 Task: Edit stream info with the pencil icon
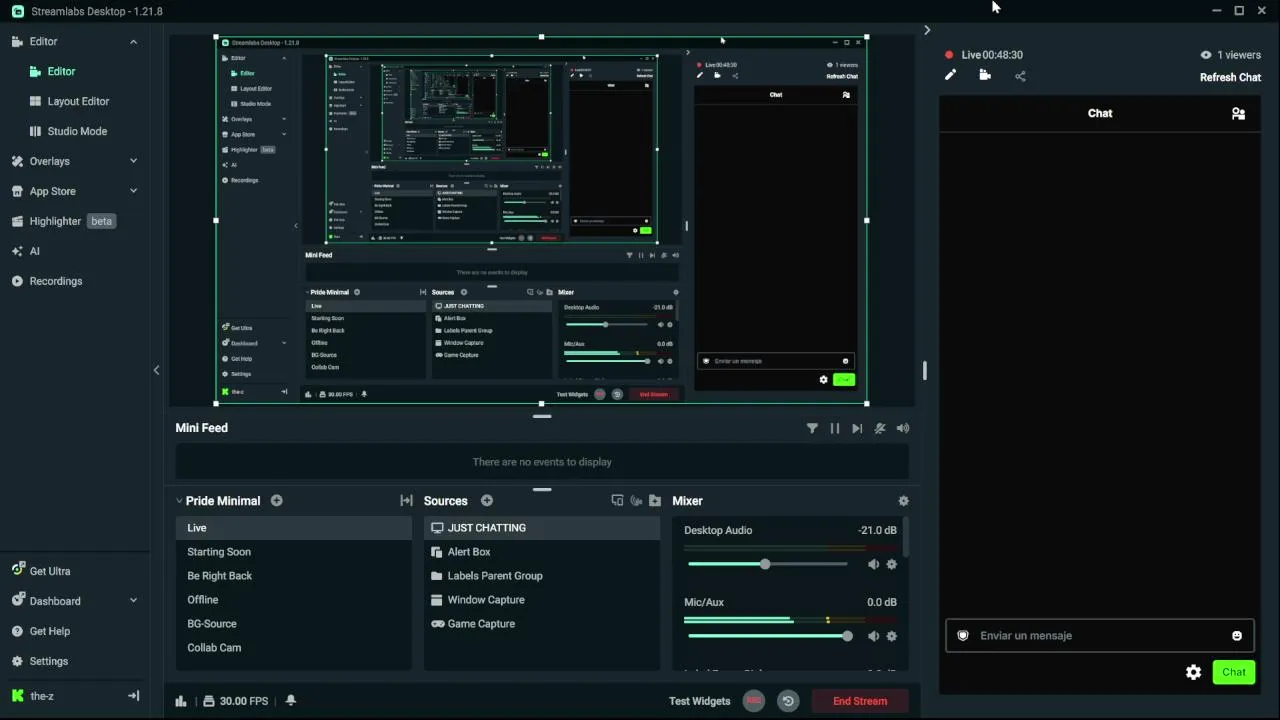tap(950, 75)
